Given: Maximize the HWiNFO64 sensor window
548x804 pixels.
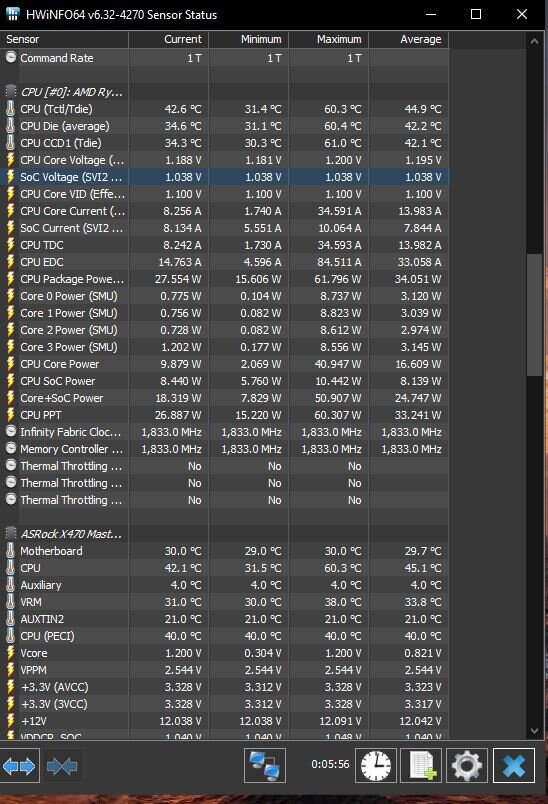Looking at the screenshot, I should pyautogui.click(x=476, y=14).
